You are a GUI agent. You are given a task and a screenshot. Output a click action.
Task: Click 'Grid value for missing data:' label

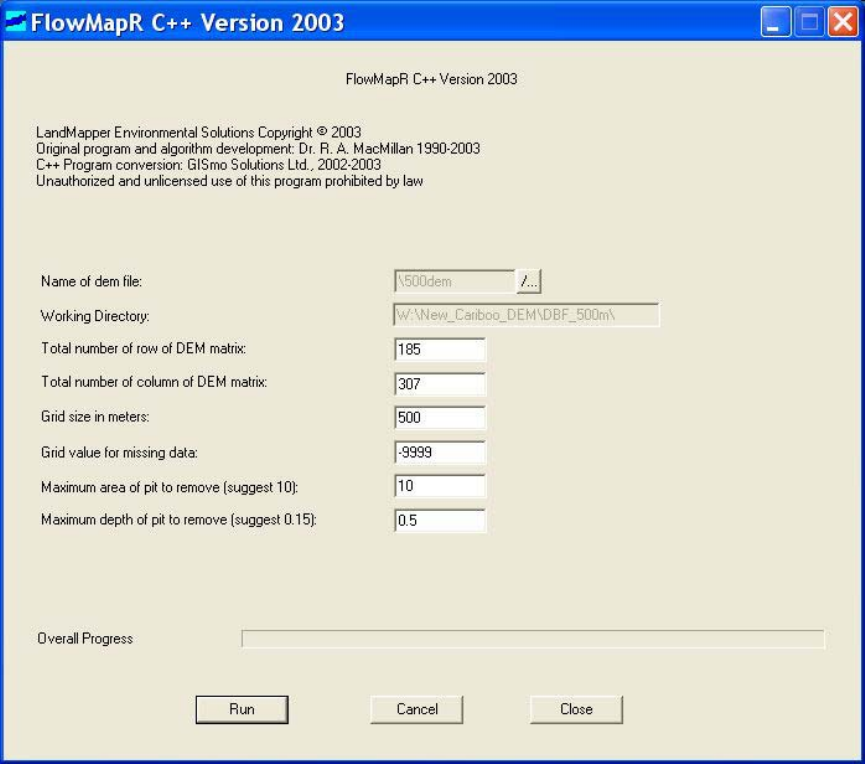pyautogui.click(x=119, y=453)
